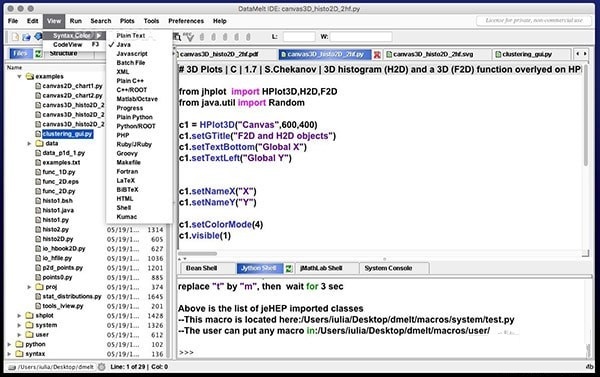Click the gear icon in the status bar
Viewport: 600px width, 377px height.
101,367
